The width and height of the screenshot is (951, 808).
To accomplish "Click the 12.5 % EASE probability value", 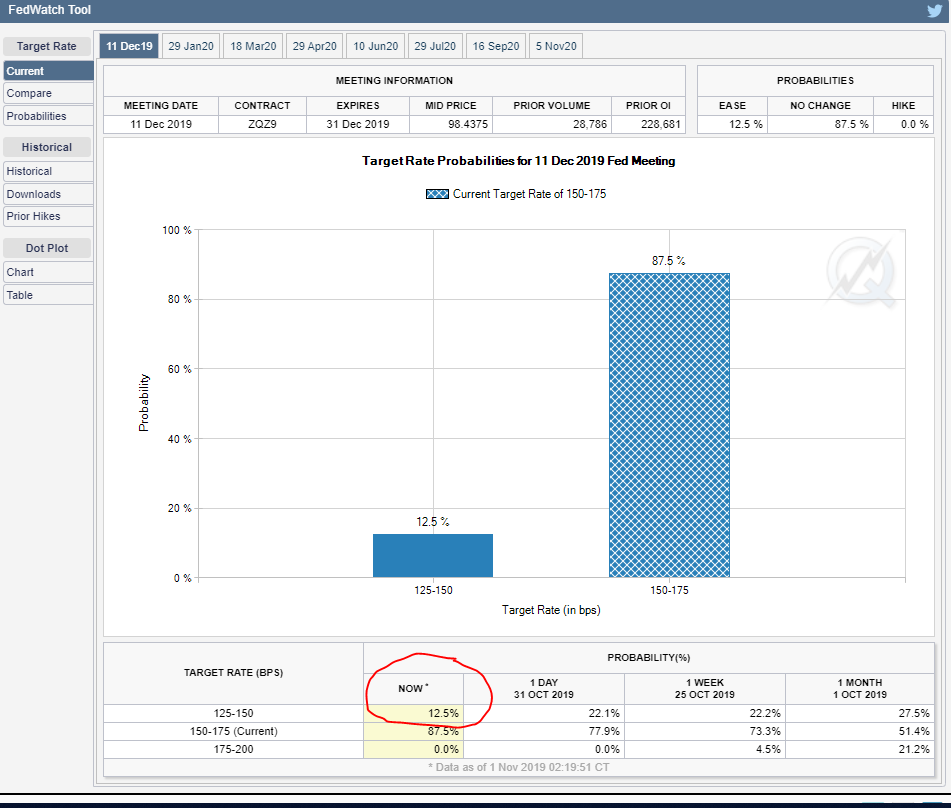I will [745, 124].
